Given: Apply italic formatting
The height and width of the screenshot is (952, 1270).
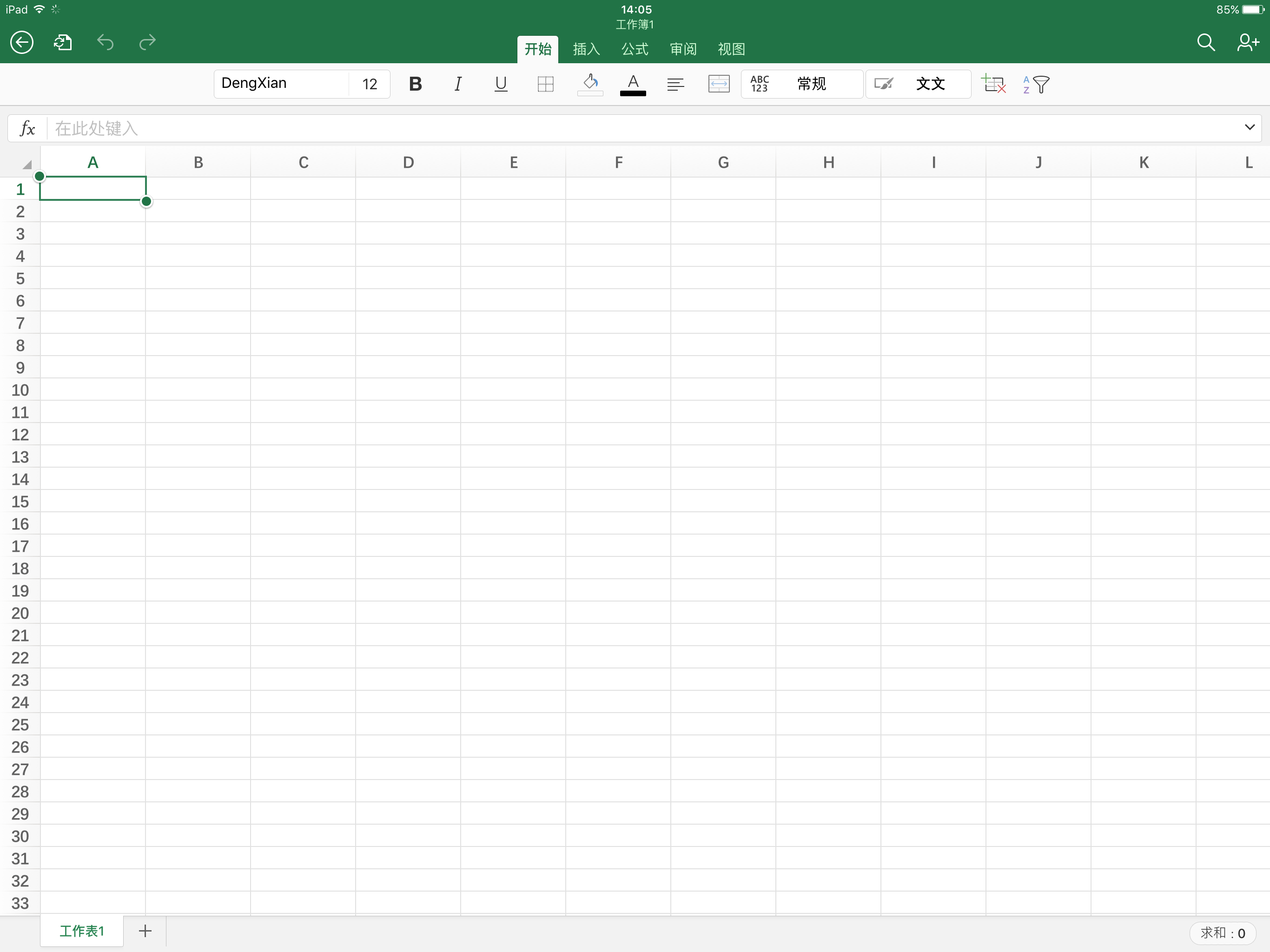Looking at the screenshot, I should coord(457,84).
